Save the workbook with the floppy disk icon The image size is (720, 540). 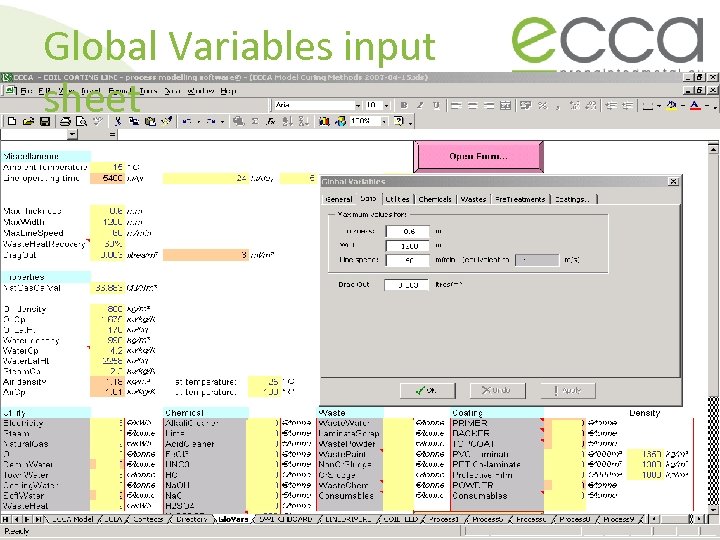pos(45,121)
